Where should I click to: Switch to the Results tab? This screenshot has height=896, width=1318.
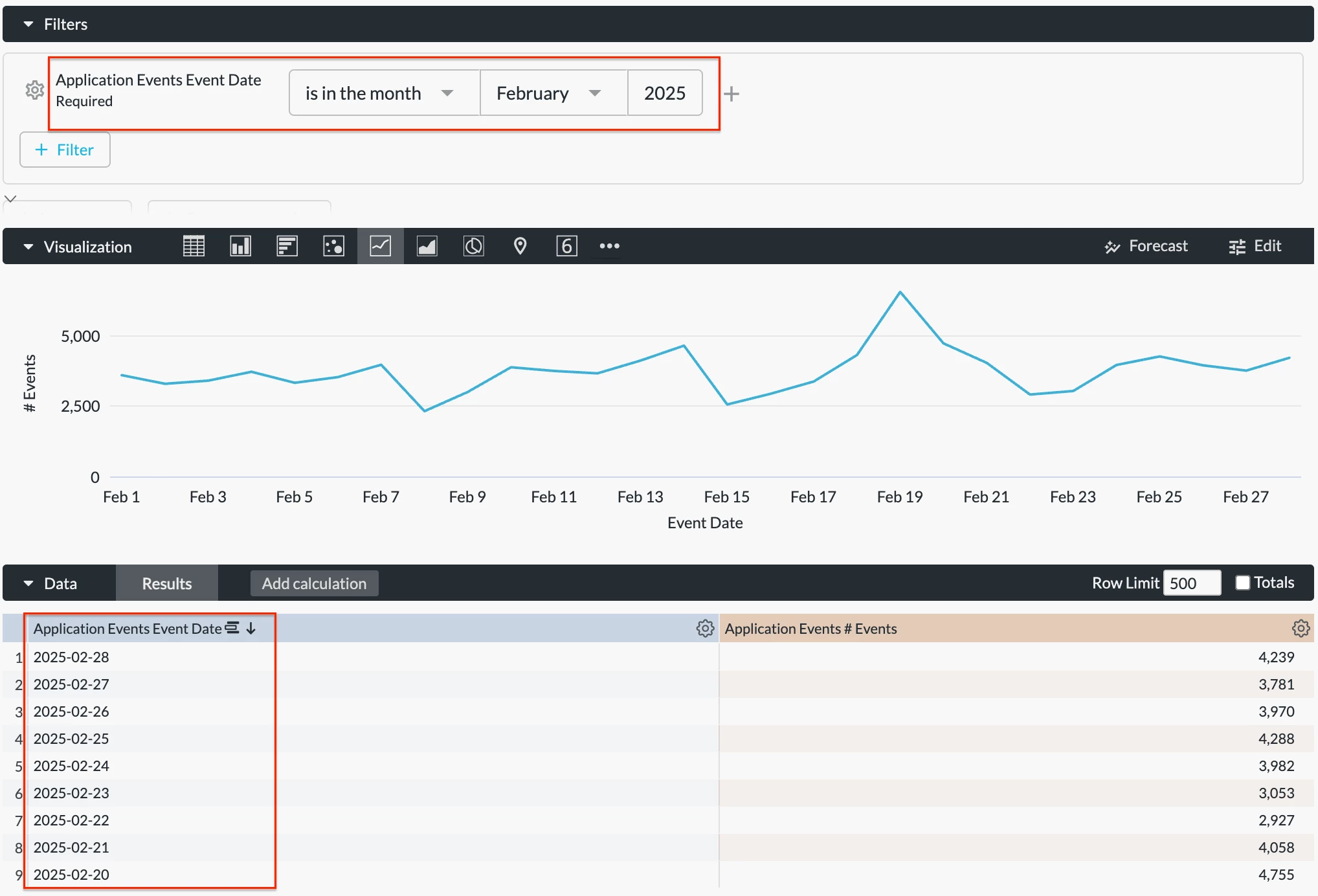pyautogui.click(x=167, y=583)
